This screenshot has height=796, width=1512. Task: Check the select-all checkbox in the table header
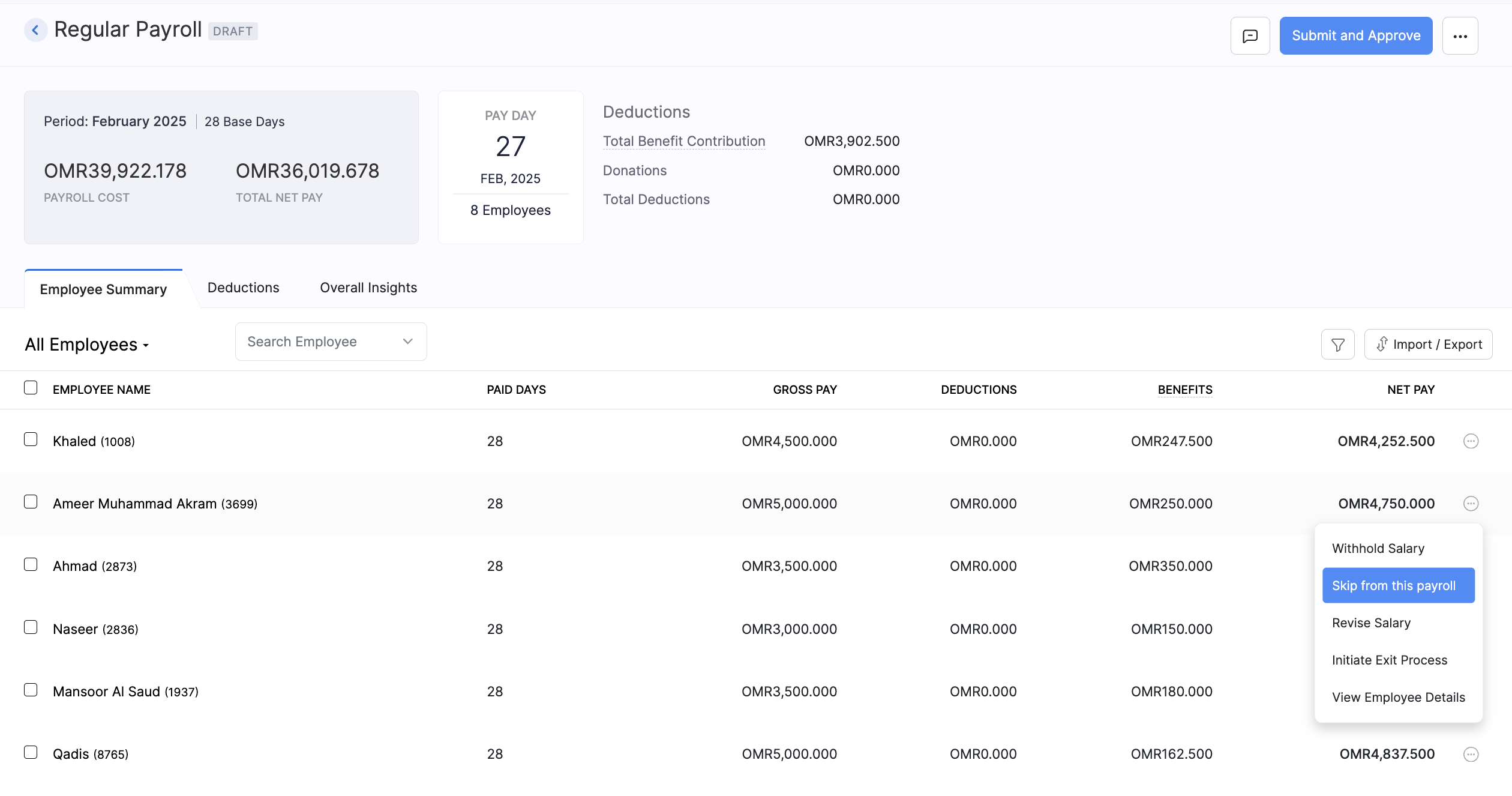[31, 387]
